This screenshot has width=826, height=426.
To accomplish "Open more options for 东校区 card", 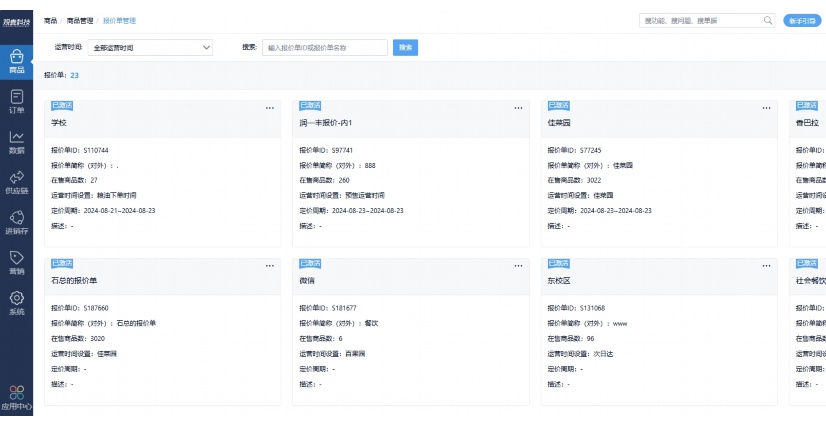I will coord(766,266).
